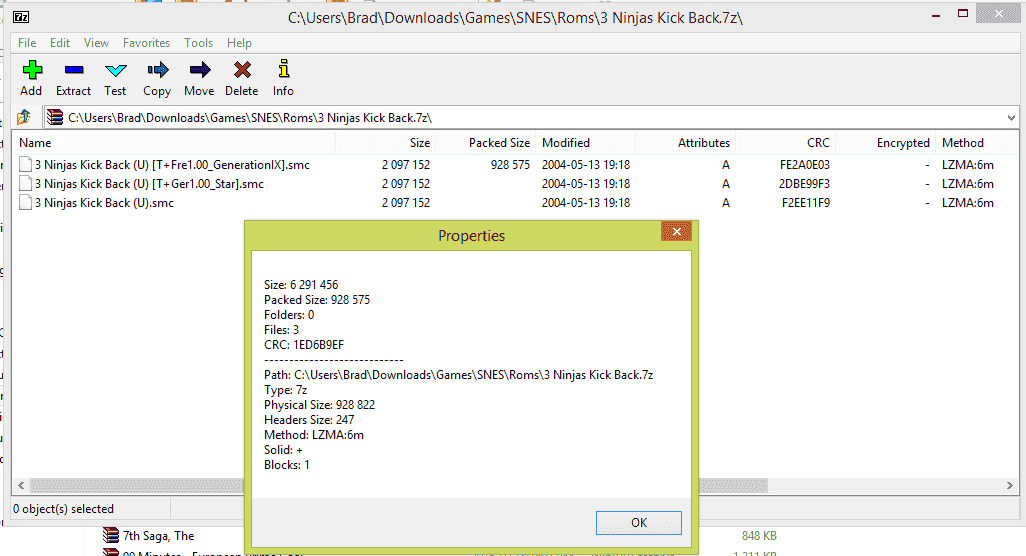The image size is (1026, 556).
Task: Click file icon of the T+Fre1.00 rom
Action: (x=26, y=164)
